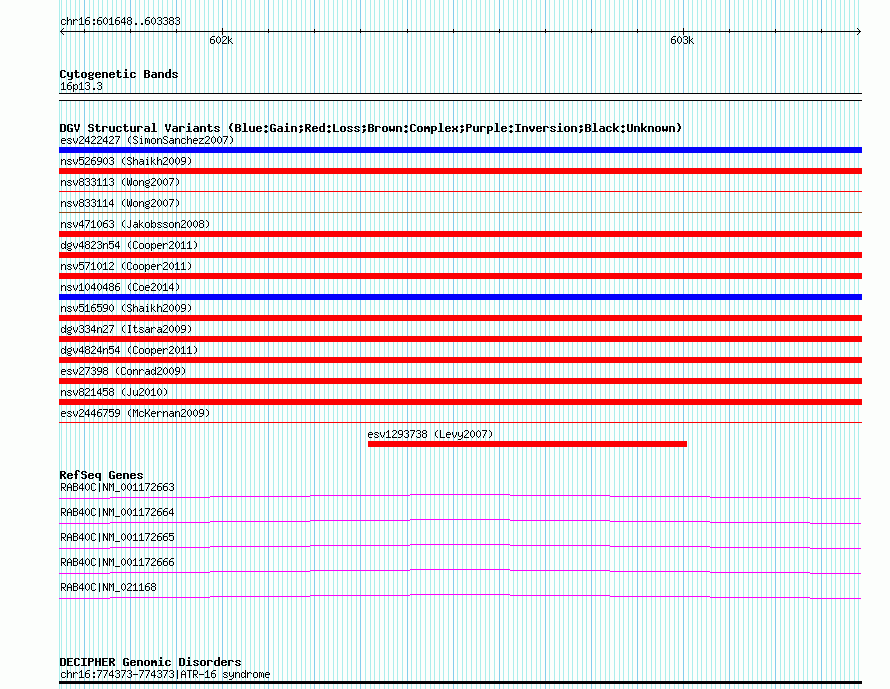Select the red nsv526903 loss bar
The height and width of the screenshot is (689, 890).
point(460,171)
